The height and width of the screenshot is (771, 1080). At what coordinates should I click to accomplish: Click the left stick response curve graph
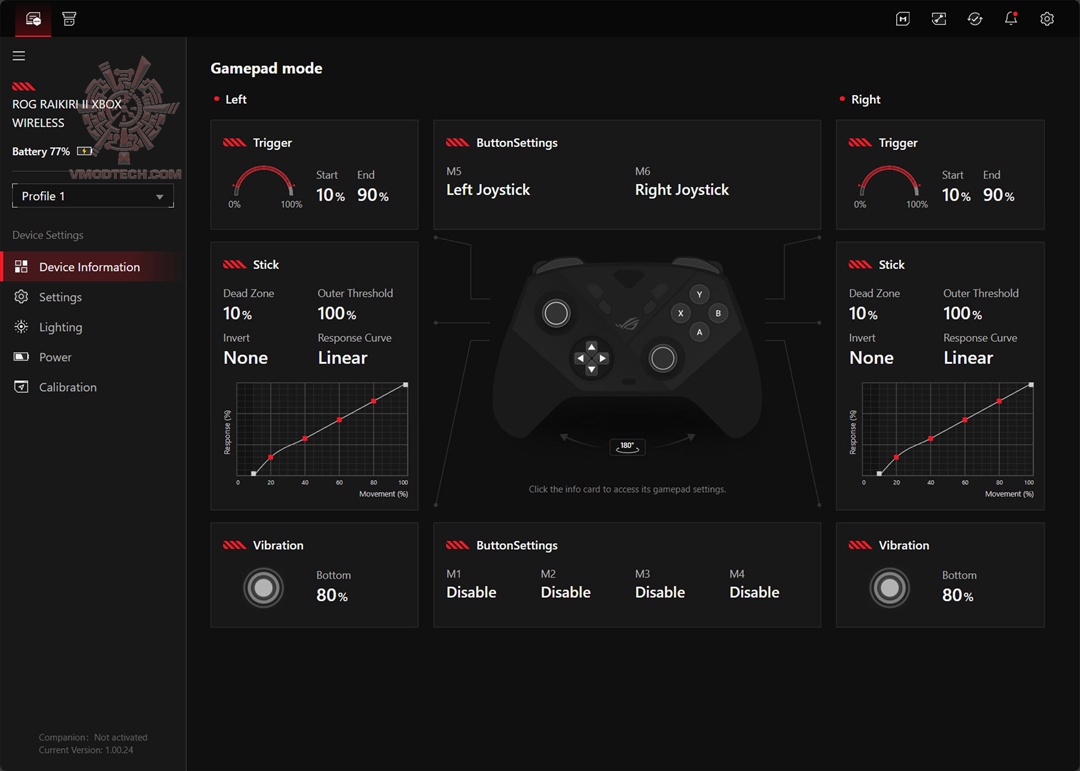pyautogui.click(x=322, y=429)
